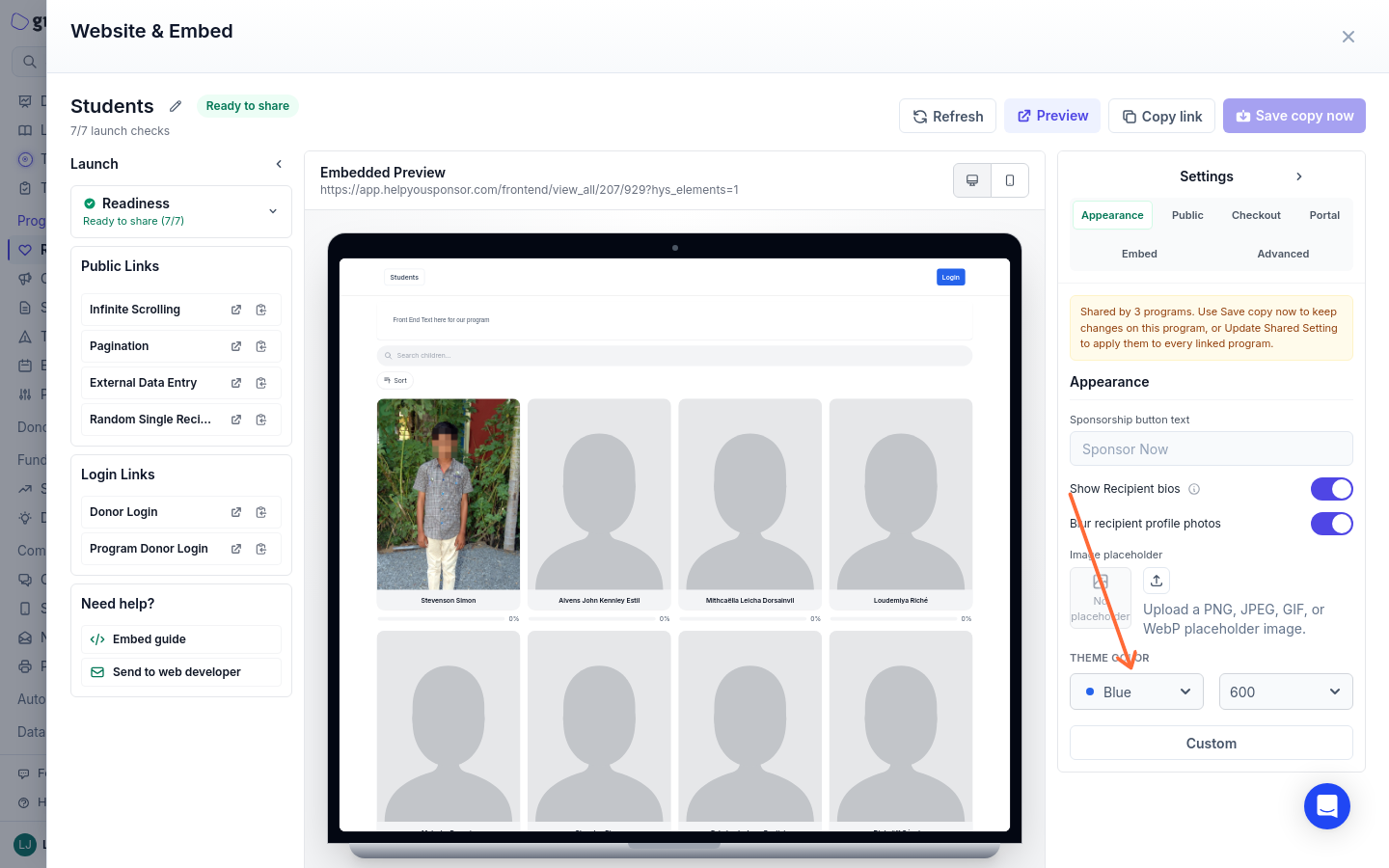
Task: Copy the Infinite Scrolling link
Action: click(x=261, y=310)
